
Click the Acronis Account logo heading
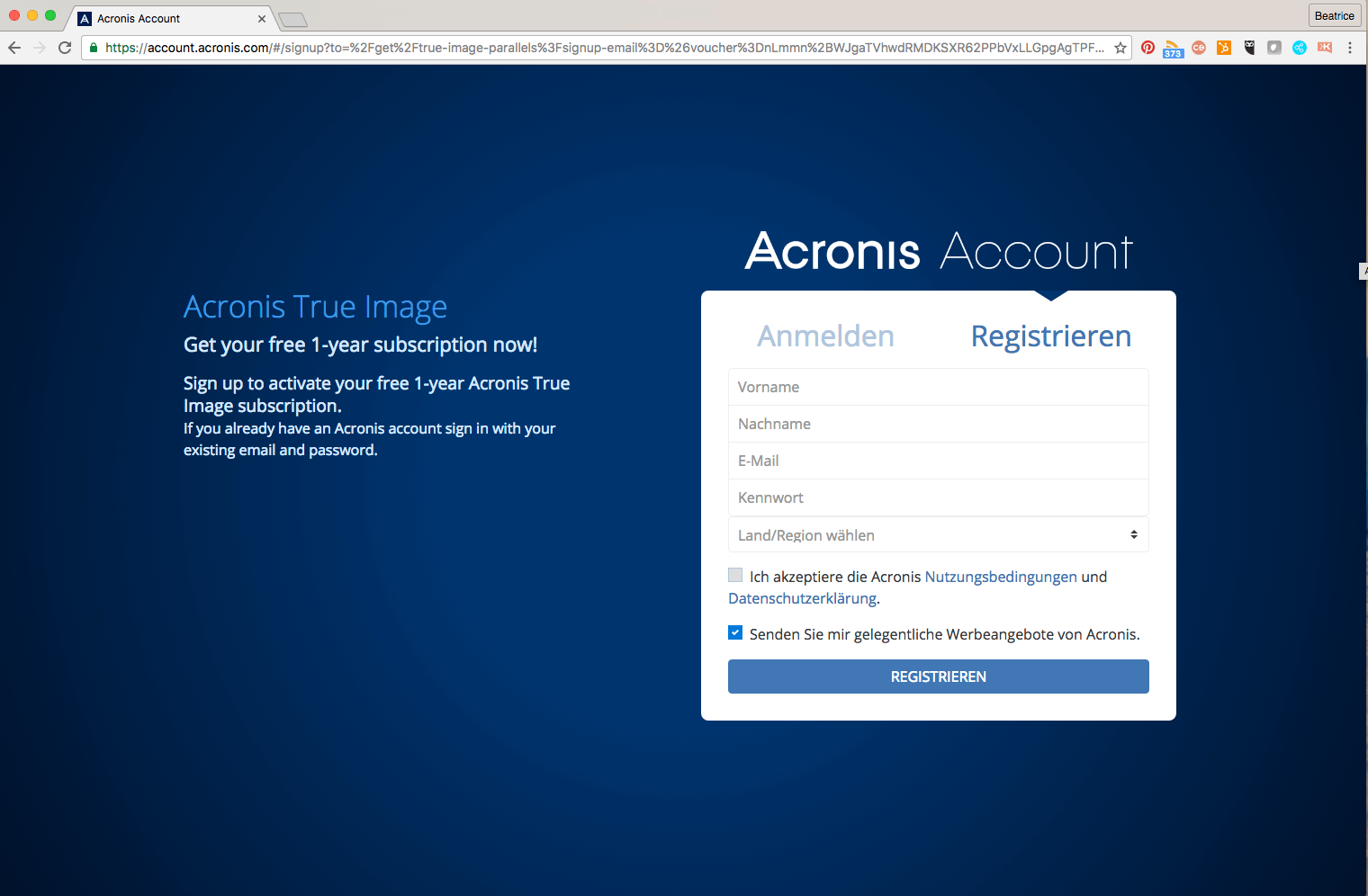[x=939, y=251]
